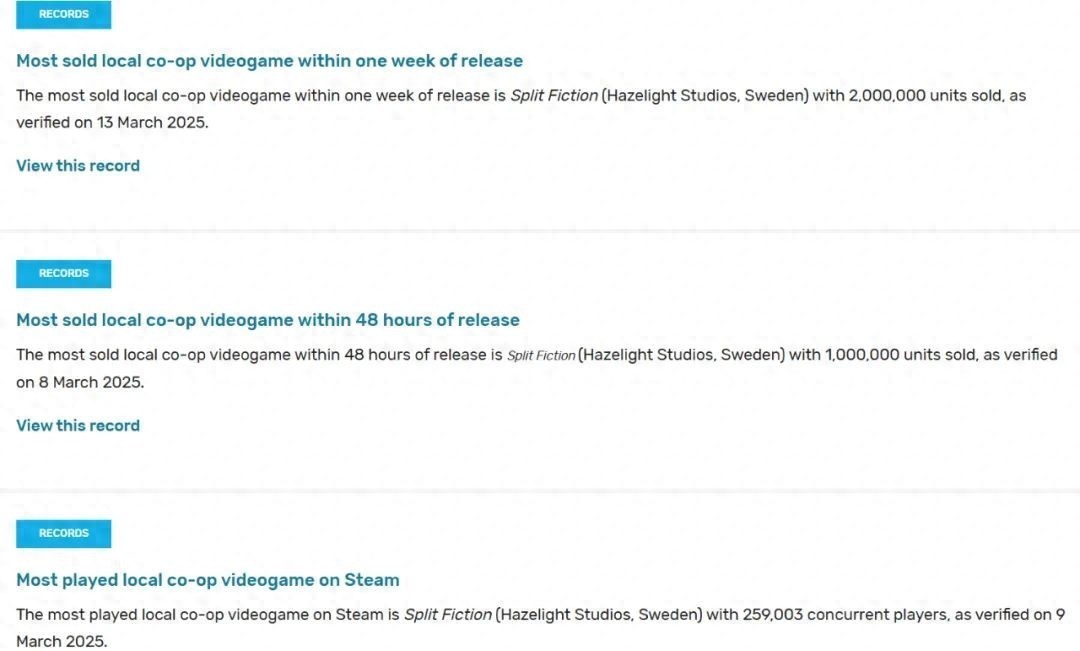Click '(Hazelight Studios, Sweden)' in one week record

705,96
